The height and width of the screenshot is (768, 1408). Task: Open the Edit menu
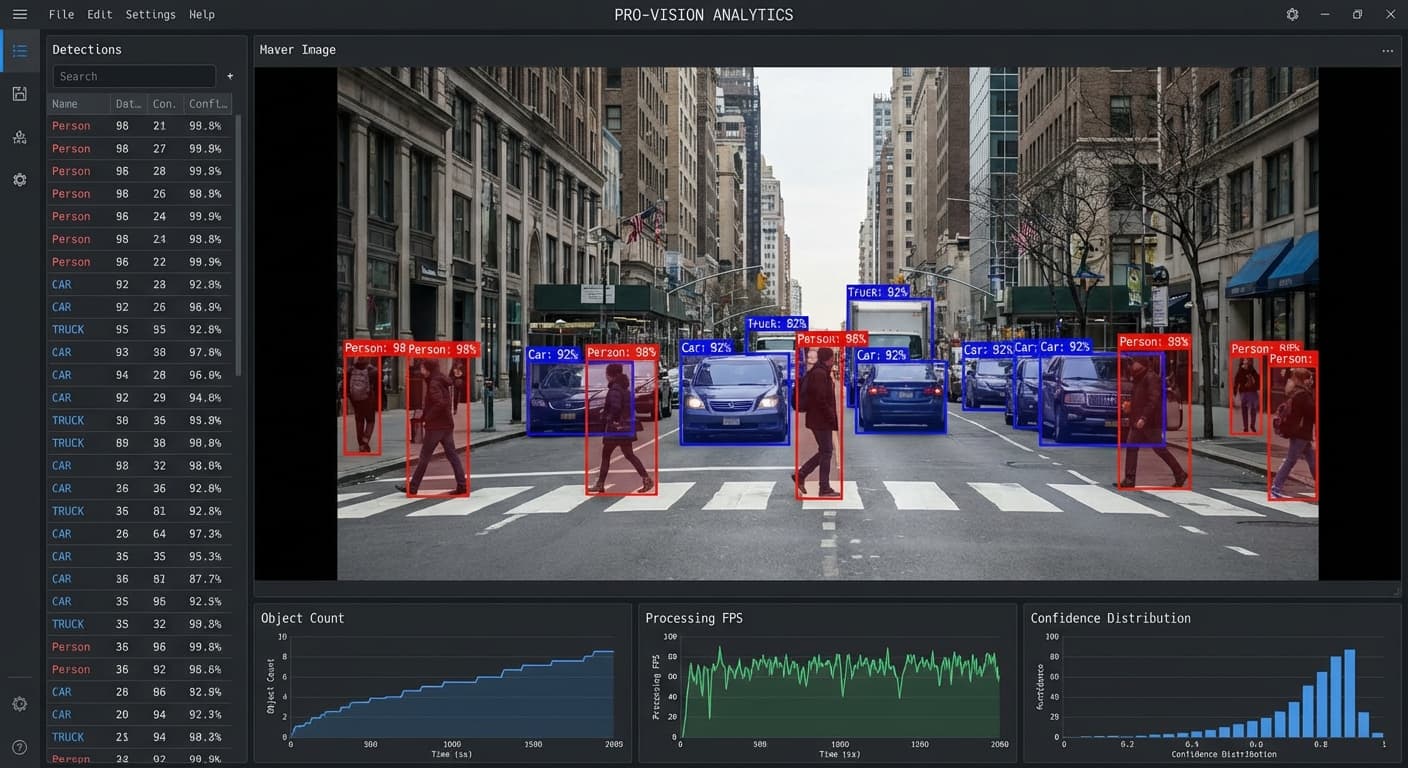pyautogui.click(x=99, y=14)
